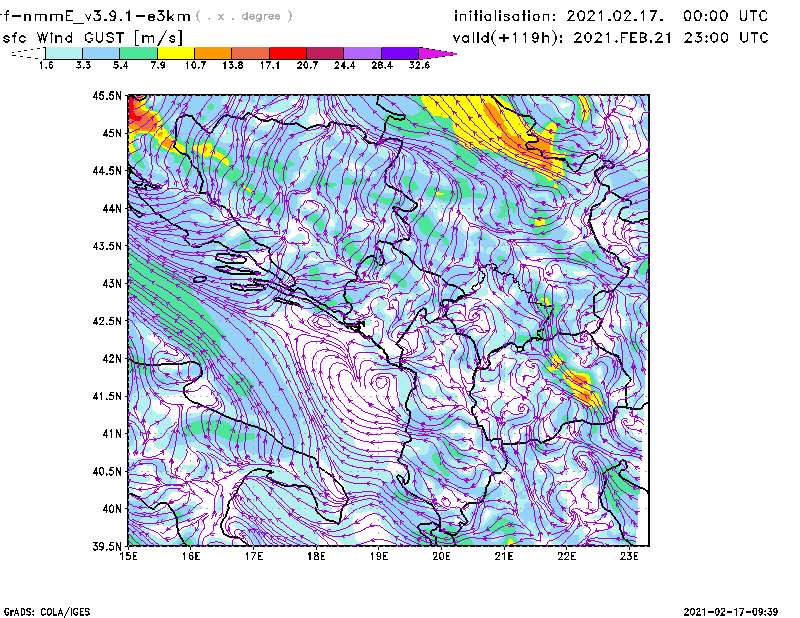The height and width of the screenshot is (618, 800).
Task: Click the '00:00 UTC' initialisation time
Action: 726,16
